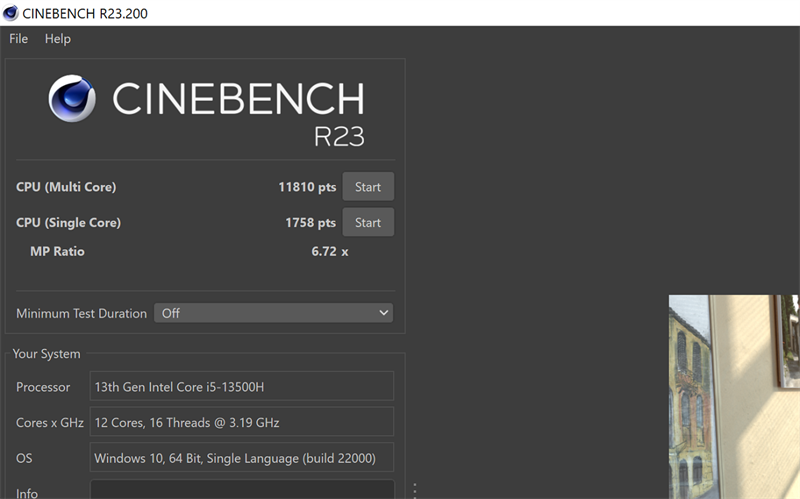Click the CINEBENCH R23 title text
The image size is (800, 499).
pos(238,113)
